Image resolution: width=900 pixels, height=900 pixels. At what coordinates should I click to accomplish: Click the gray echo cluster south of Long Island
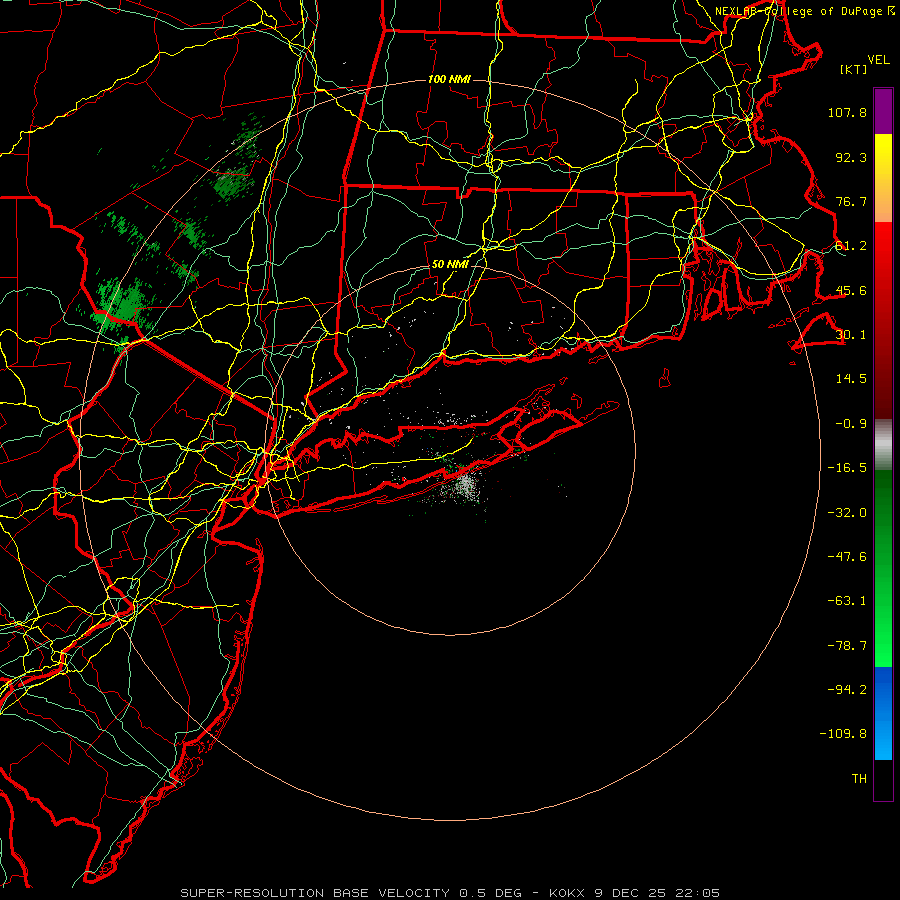[466, 488]
